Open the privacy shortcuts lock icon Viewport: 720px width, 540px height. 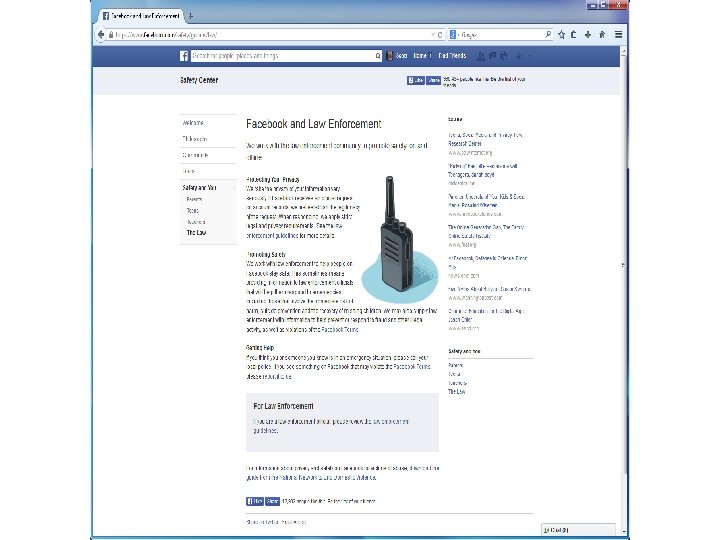point(519,56)
